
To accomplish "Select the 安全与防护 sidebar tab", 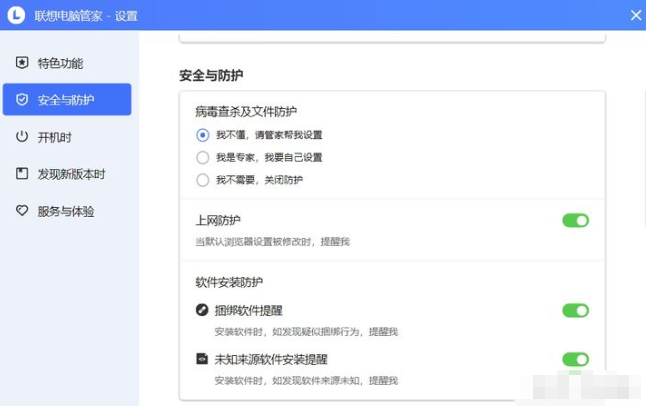I will click(67, 99).
